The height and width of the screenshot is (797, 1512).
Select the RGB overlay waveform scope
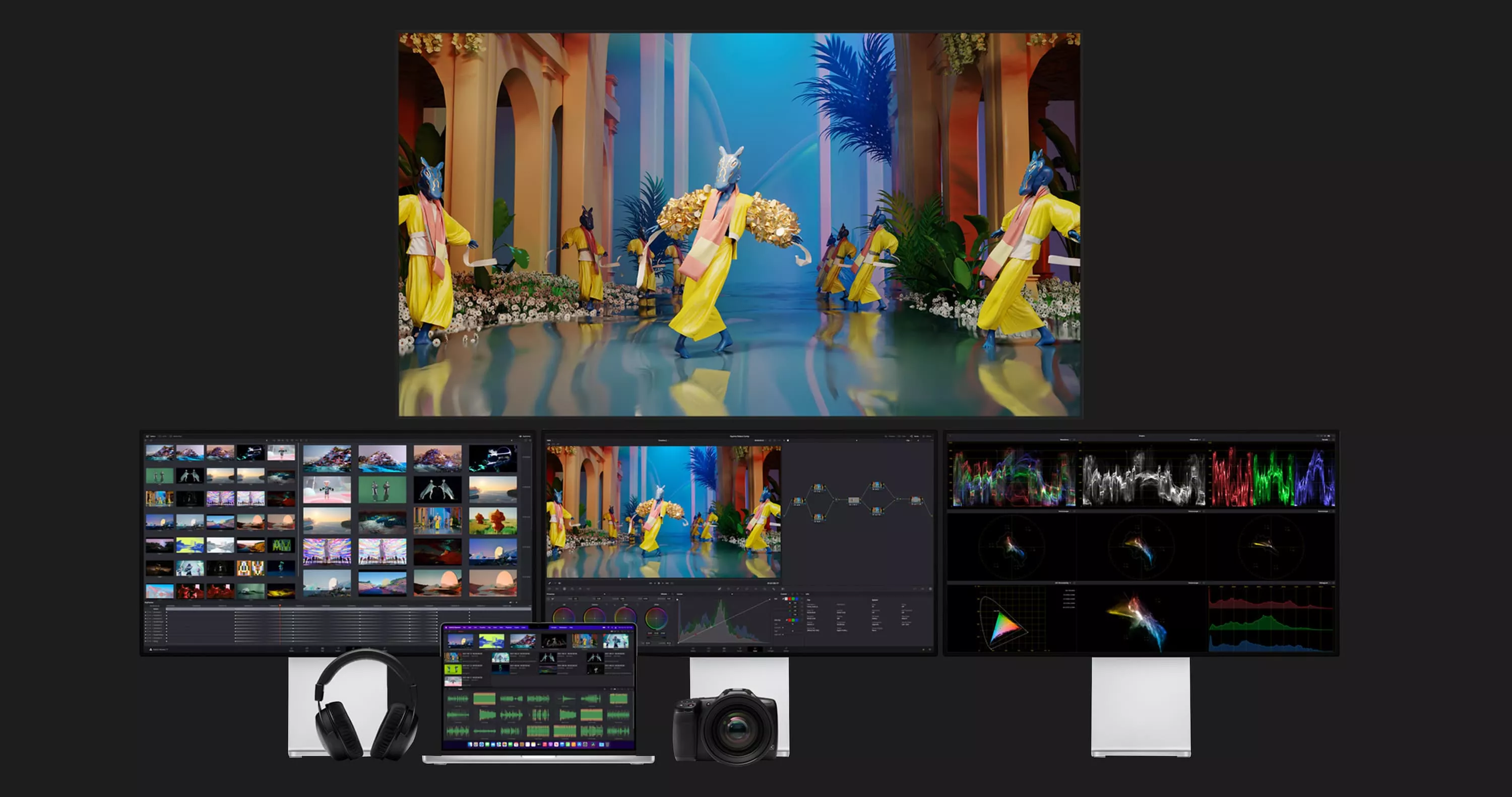[x=1014, y=476]
